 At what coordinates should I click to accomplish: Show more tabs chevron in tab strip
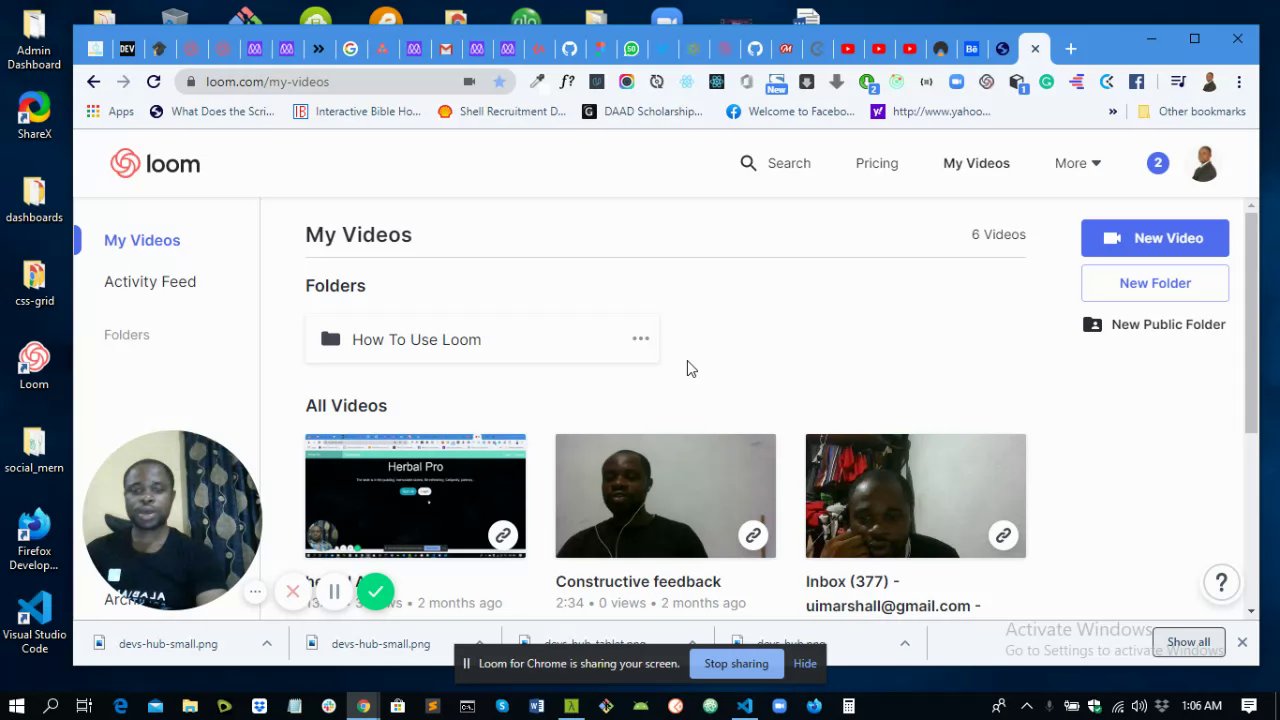click(318, 48)
